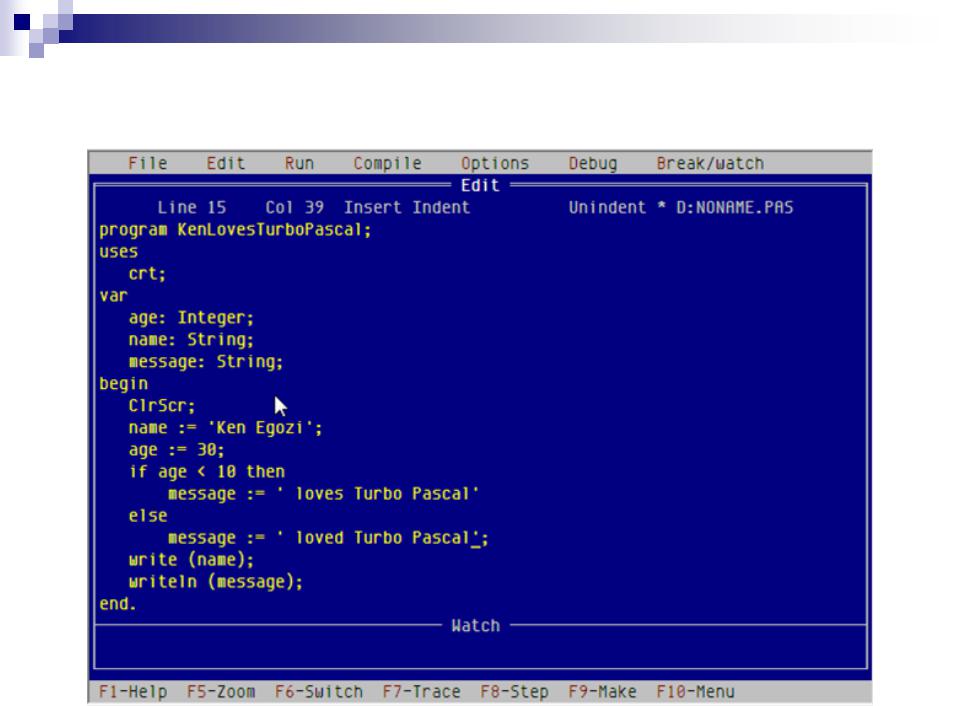Click the 'Indent' mode indicator
Image resolution: width=960 pixels, height=706 pixels.
tap(441, 208)
